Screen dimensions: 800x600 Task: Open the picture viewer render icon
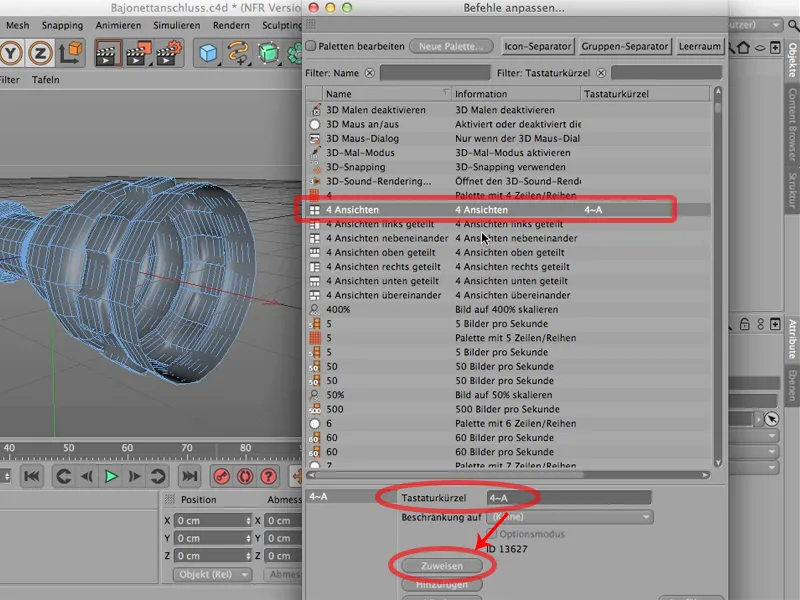[x=140, y=50]
